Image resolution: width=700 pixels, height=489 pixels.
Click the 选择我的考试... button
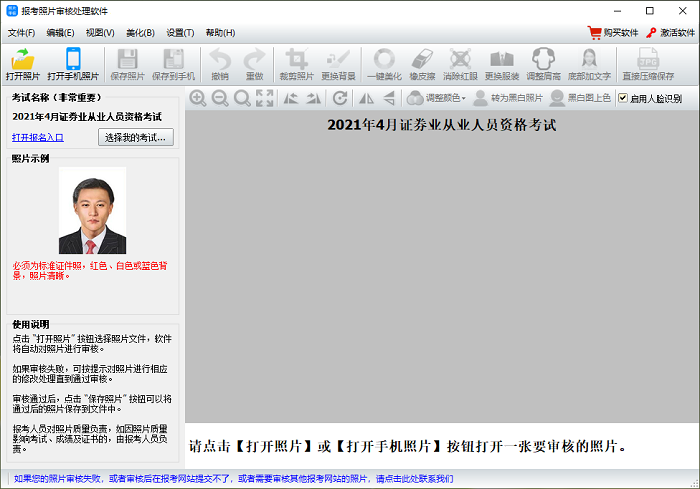click(x=137, y=137)
